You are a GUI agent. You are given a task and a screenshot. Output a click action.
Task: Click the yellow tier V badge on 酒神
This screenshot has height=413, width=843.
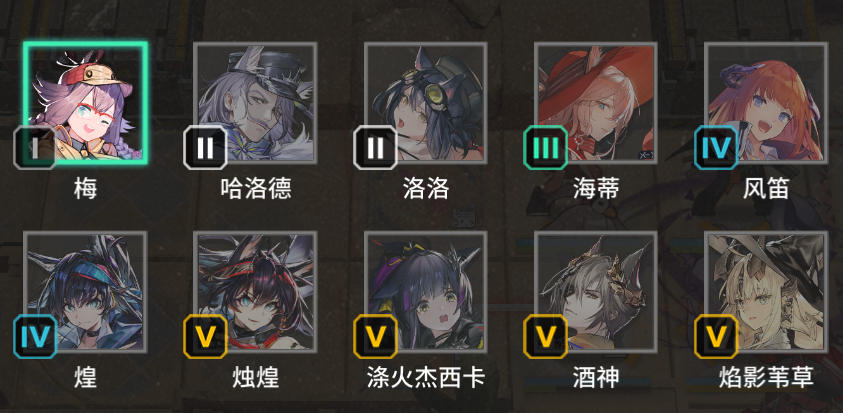point(546,337)
